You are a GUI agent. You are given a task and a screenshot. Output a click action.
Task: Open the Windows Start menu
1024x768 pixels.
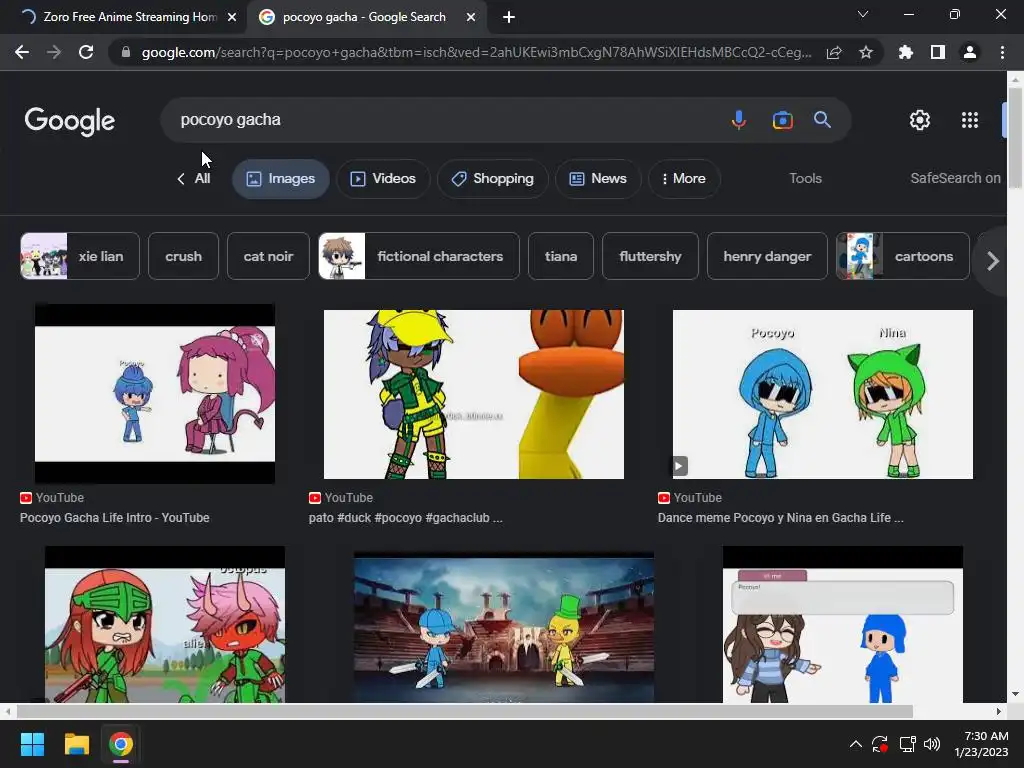(x=32, y=744)
